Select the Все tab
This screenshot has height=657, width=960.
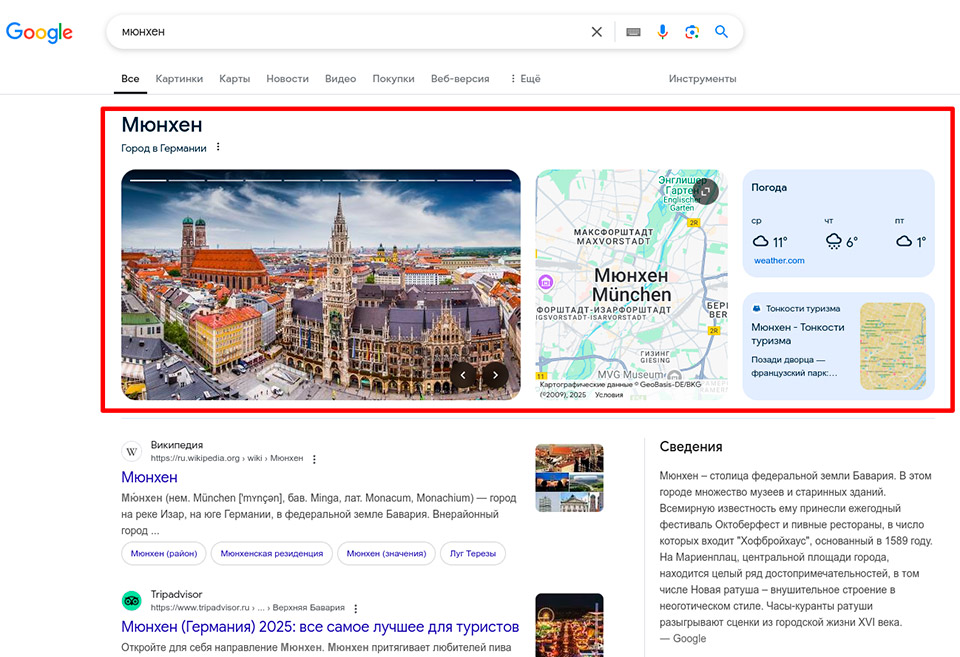click(130, 78)
